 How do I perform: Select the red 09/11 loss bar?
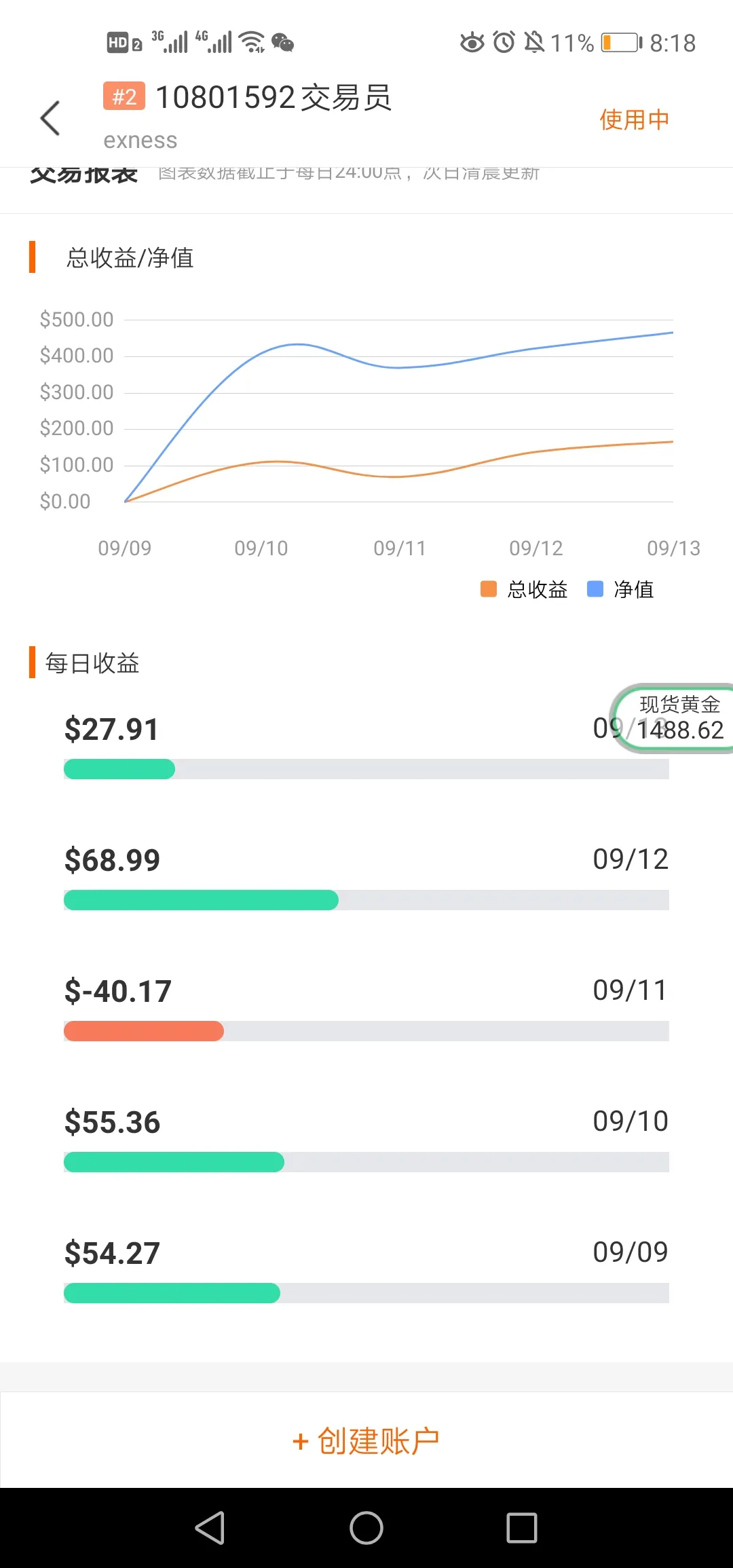coord(144,1031)
